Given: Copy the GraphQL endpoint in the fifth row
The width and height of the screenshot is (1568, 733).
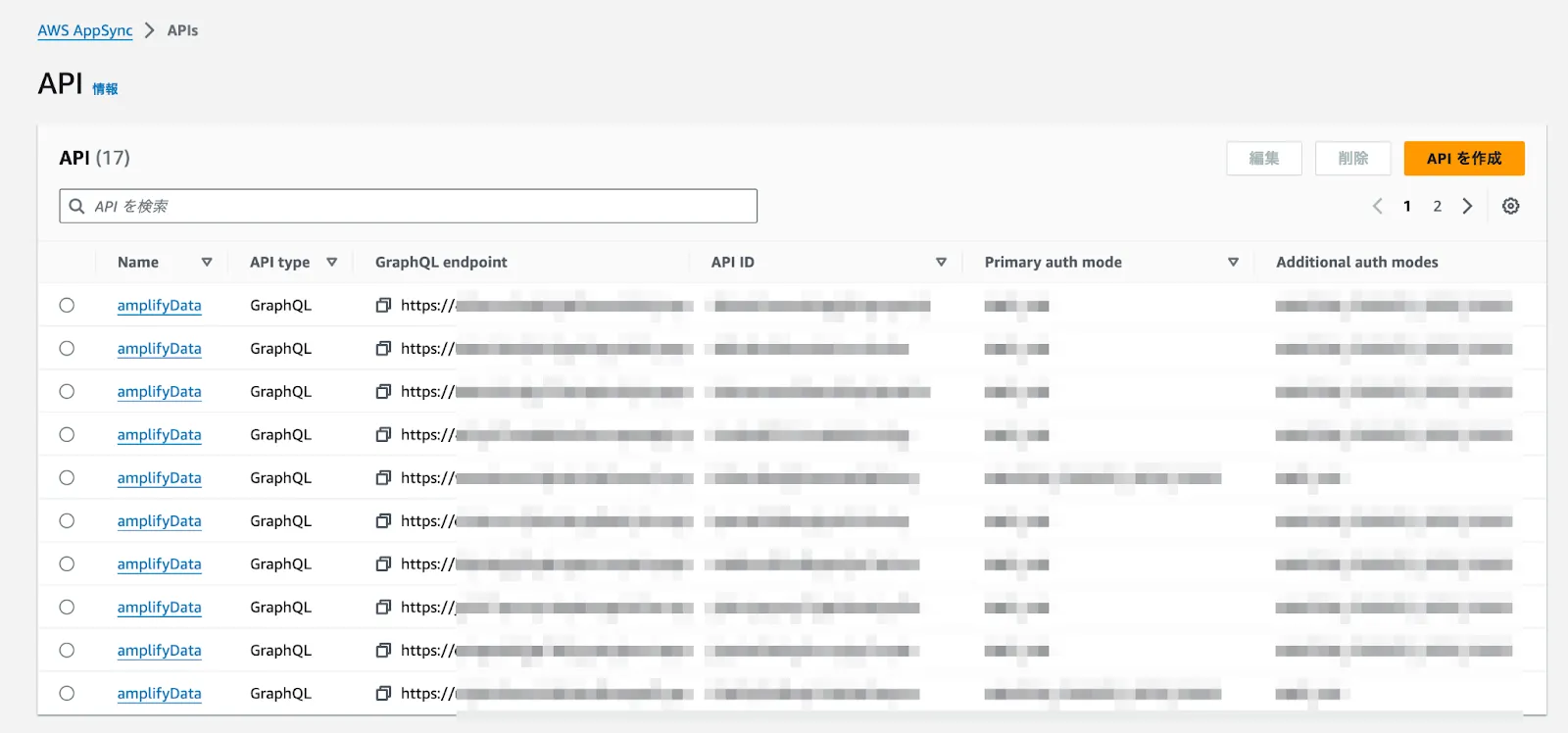Looking at the screenshot, I should 383,477.
